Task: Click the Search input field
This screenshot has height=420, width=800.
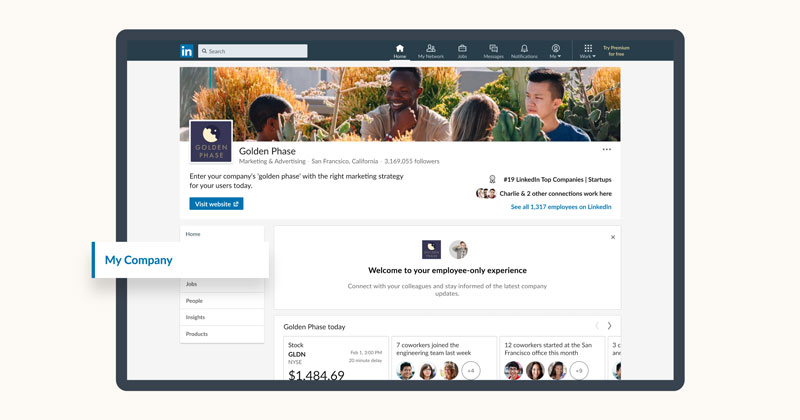Action: pyautogui.click(x=253, y=51)
